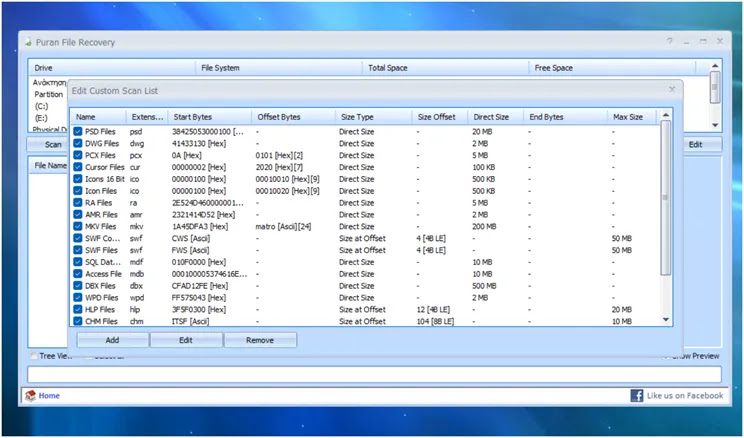Toggle the AMR Files checkbox
744x438 pixels.
[x=78, y=214]
